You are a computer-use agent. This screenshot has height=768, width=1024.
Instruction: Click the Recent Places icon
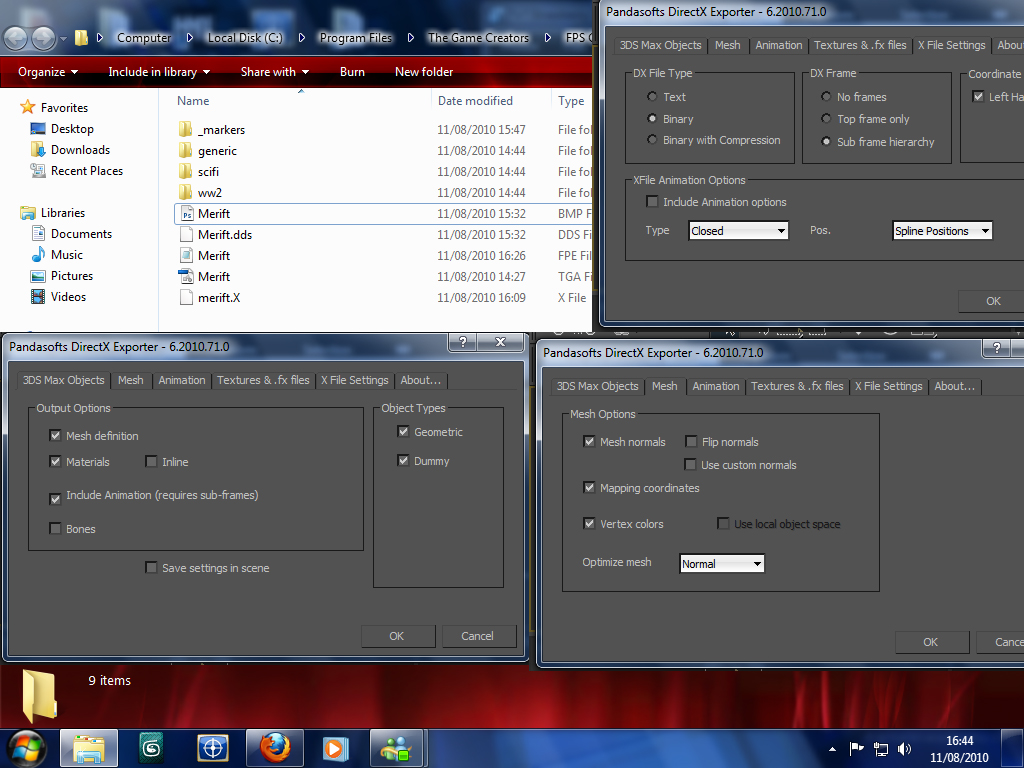(x=38, y=170)
